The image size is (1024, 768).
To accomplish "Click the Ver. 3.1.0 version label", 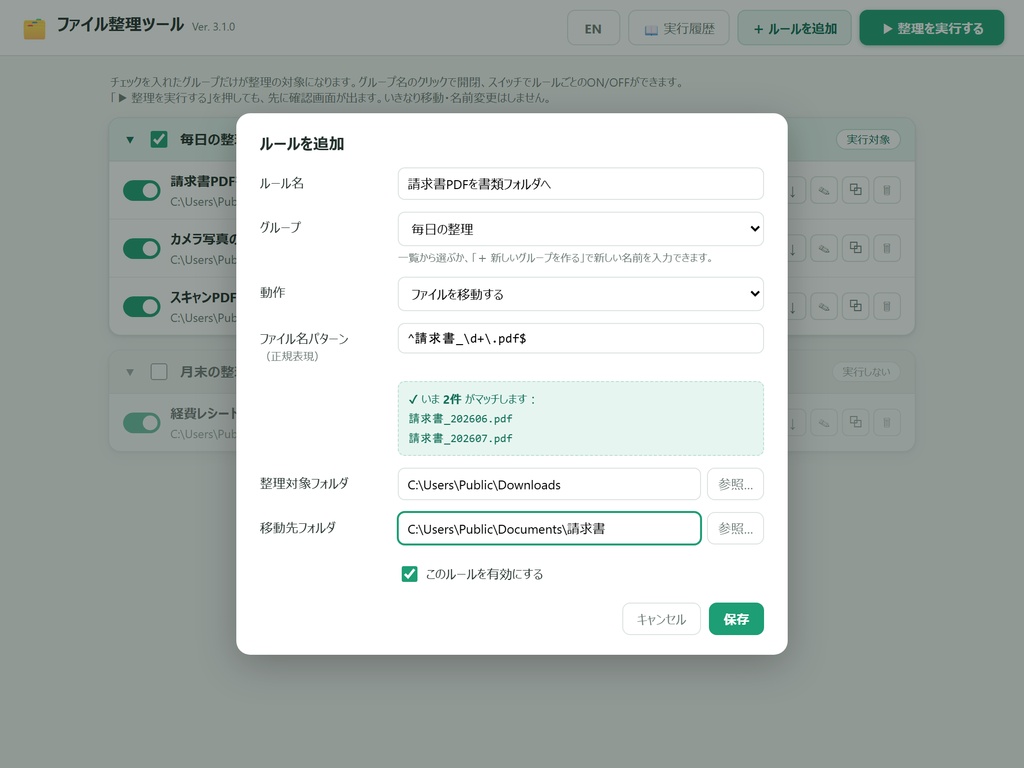I will tap(214, 27).
